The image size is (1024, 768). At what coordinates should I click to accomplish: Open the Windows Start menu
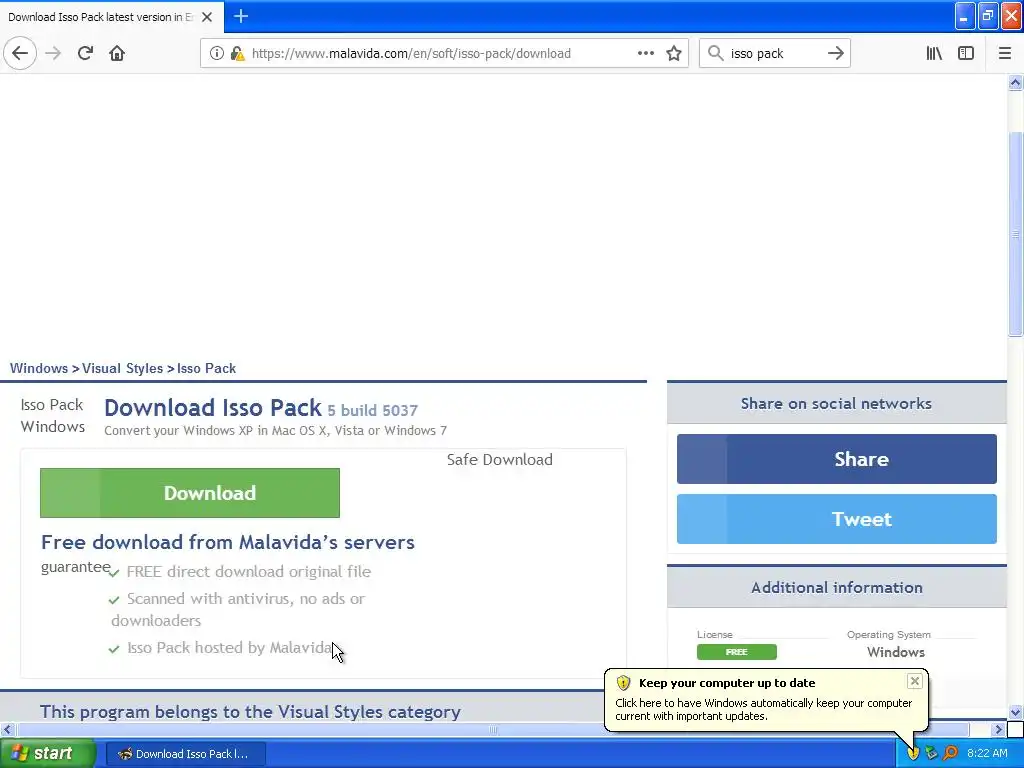click(x=48, y=753)
